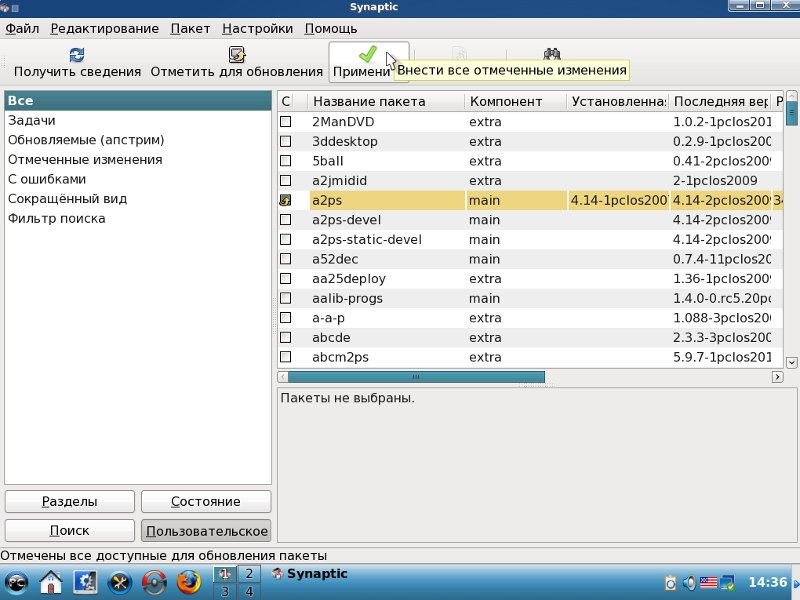This screenshot has height=600, width=800.
Task: Apply marked changes with the green checkmark
Action: click(368, 55)
